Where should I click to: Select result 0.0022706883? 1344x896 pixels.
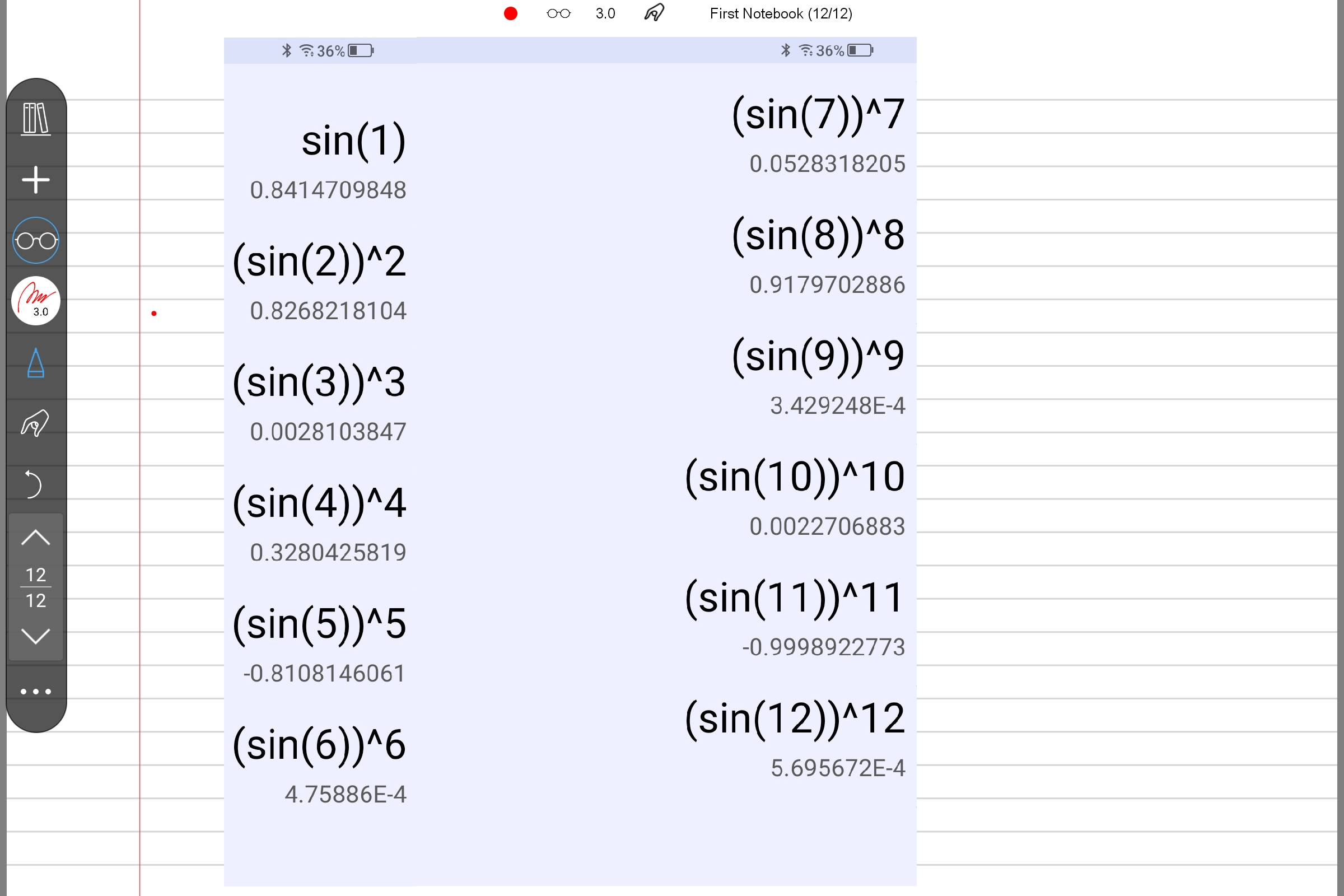point(828,526)
